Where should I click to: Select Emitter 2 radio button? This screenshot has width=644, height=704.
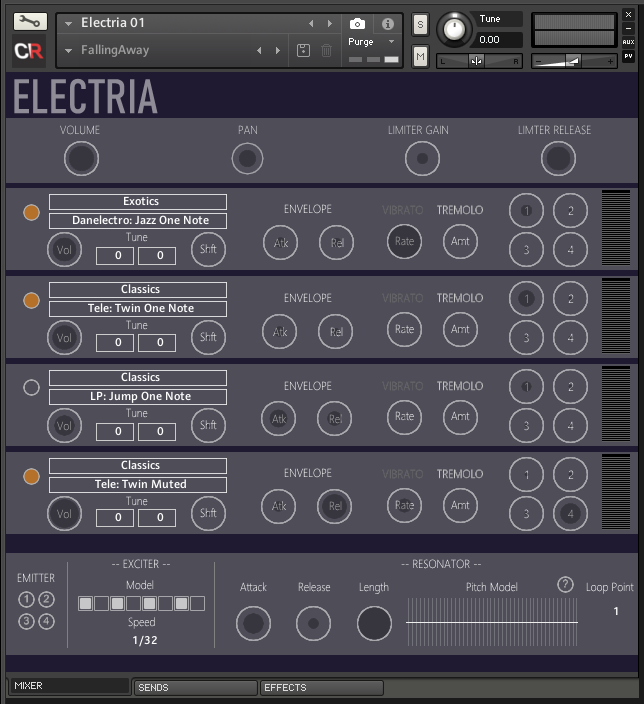tap(47, 599)
